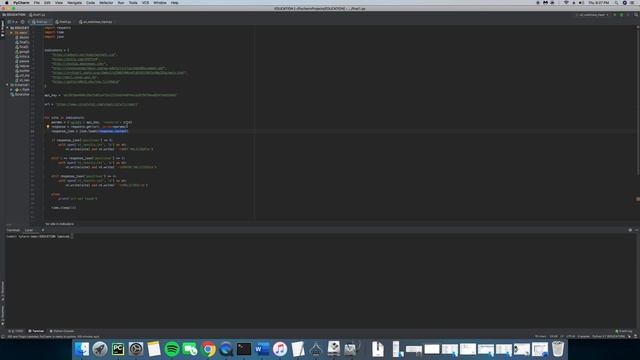Open Spotify from the dock

pyautogui.click(x=172, y=349)
